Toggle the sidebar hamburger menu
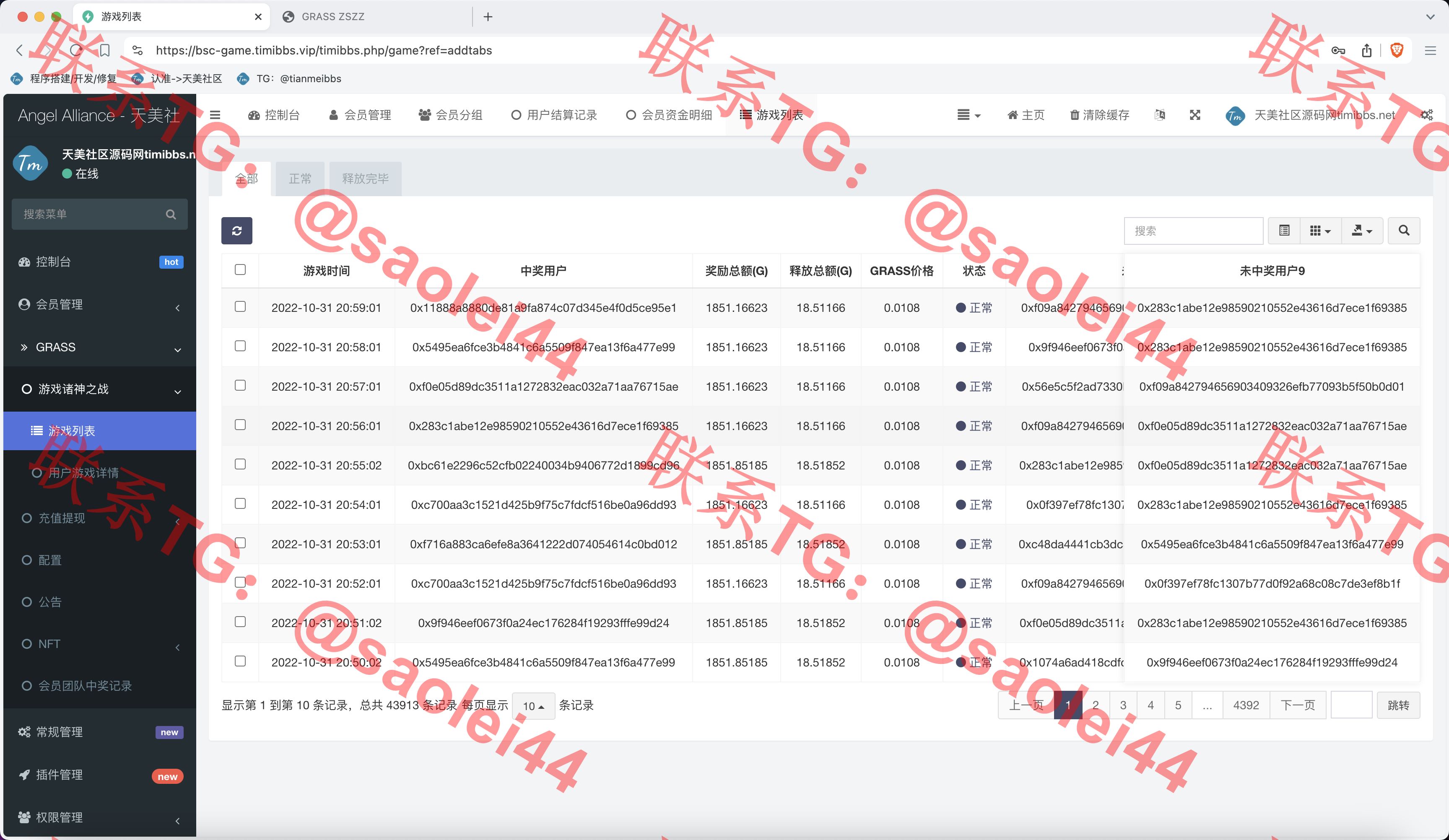The height and width of the screenshot is (840, 1449). (x=215, y=115)
